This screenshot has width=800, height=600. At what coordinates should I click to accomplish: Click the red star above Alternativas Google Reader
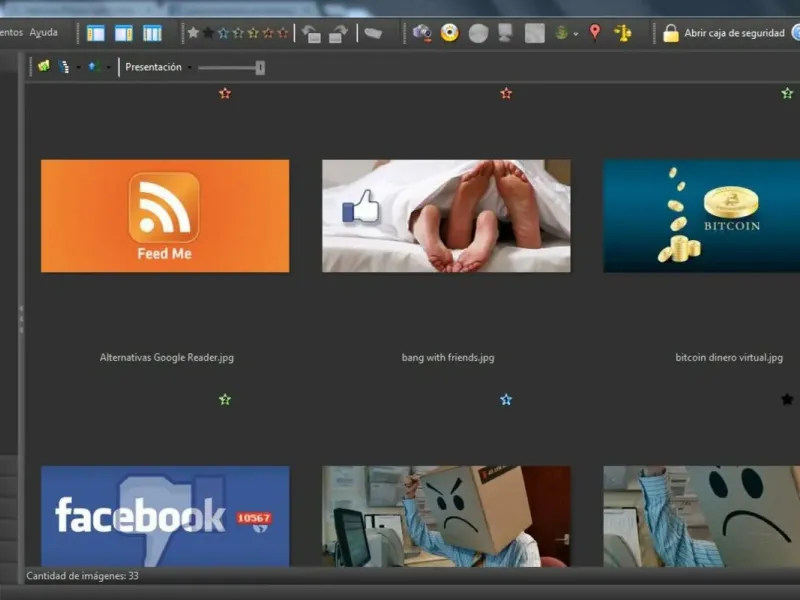(x=225, y=93)
